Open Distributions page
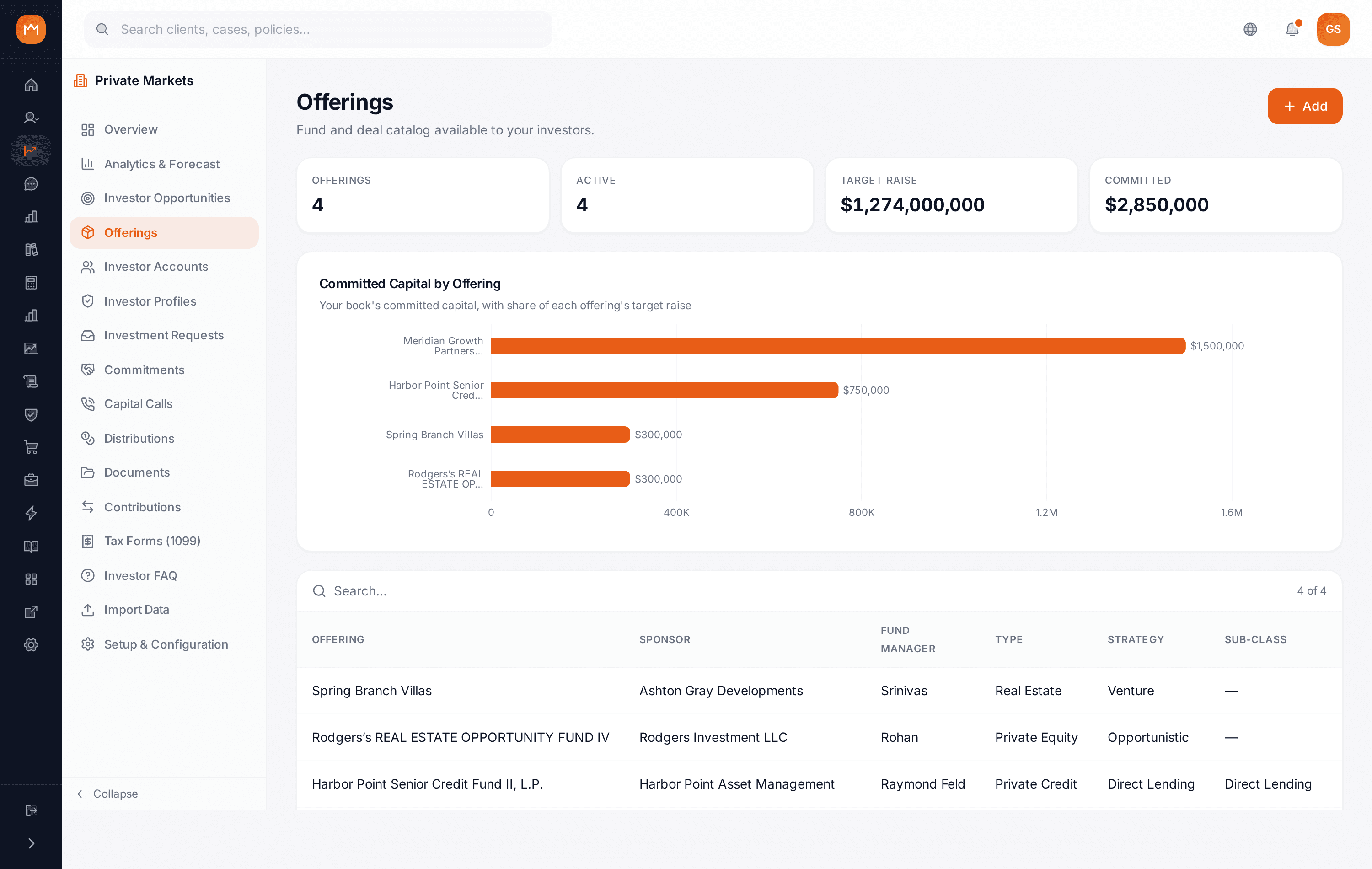1372x869 pixels. [x=164, y=438]
